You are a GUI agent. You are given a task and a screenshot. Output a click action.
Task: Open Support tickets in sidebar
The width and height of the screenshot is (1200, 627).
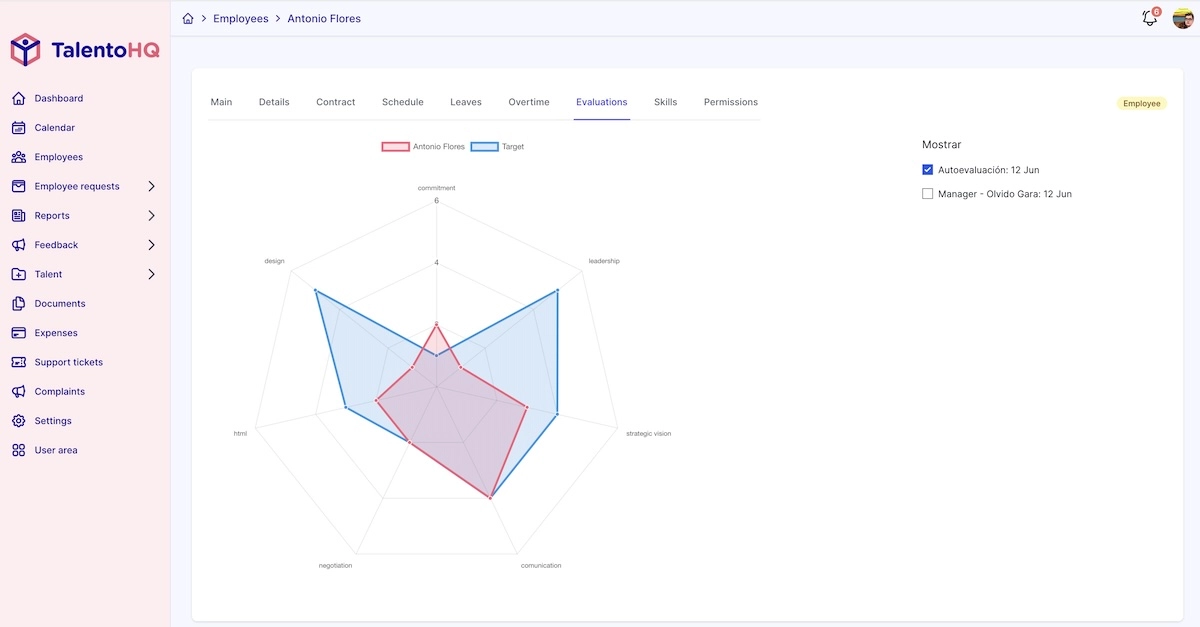click(68, 362)
